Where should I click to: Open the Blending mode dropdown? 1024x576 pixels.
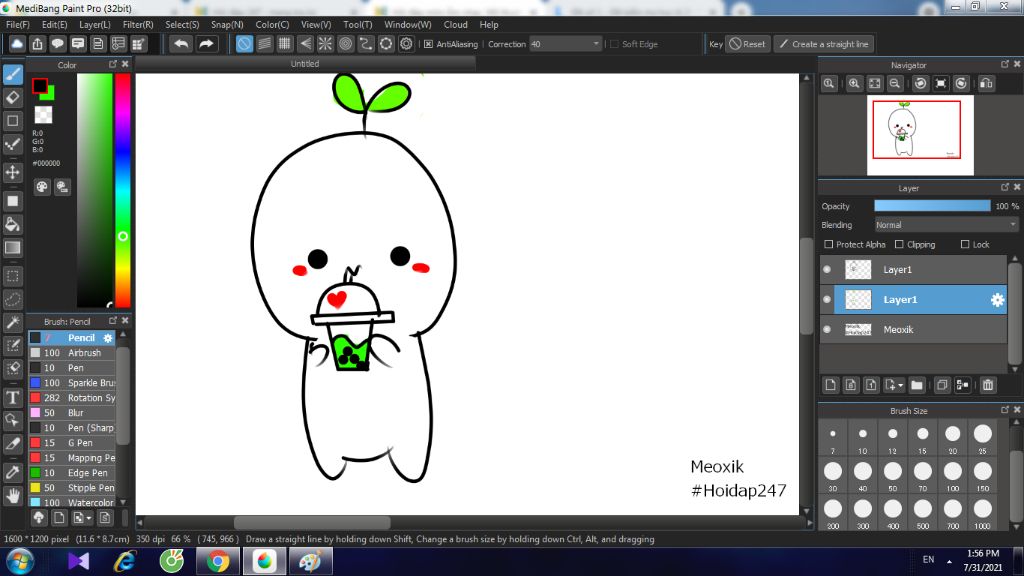pos(946,225)
